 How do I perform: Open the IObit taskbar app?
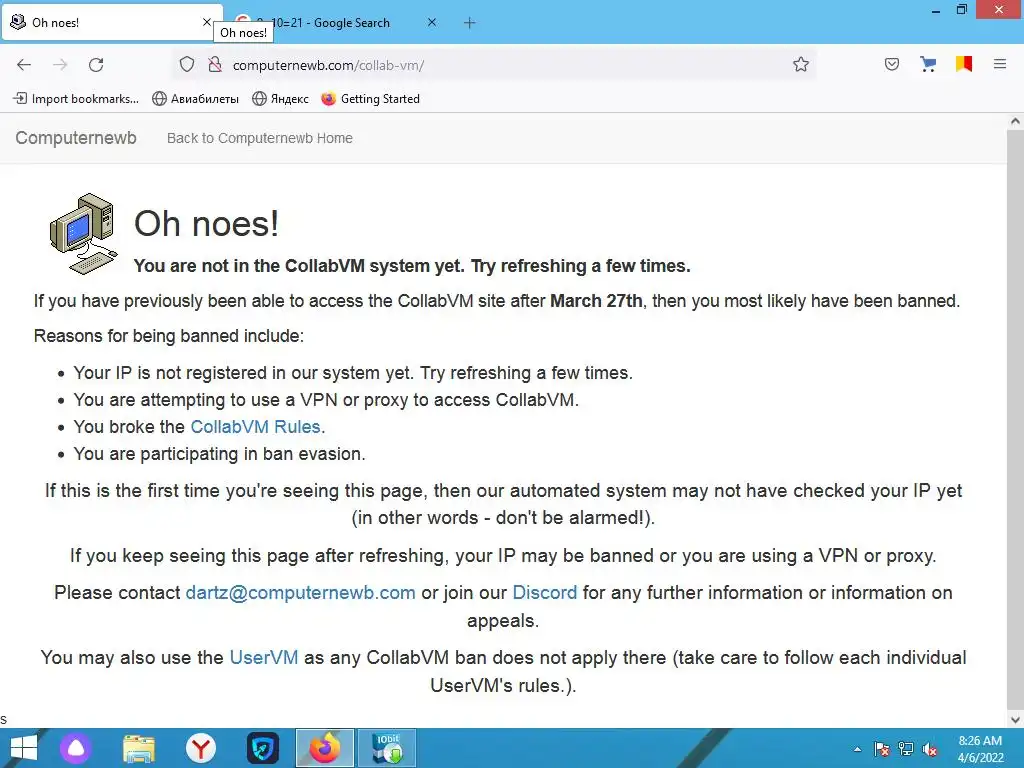pyautogui.click(x=387, y=748)
